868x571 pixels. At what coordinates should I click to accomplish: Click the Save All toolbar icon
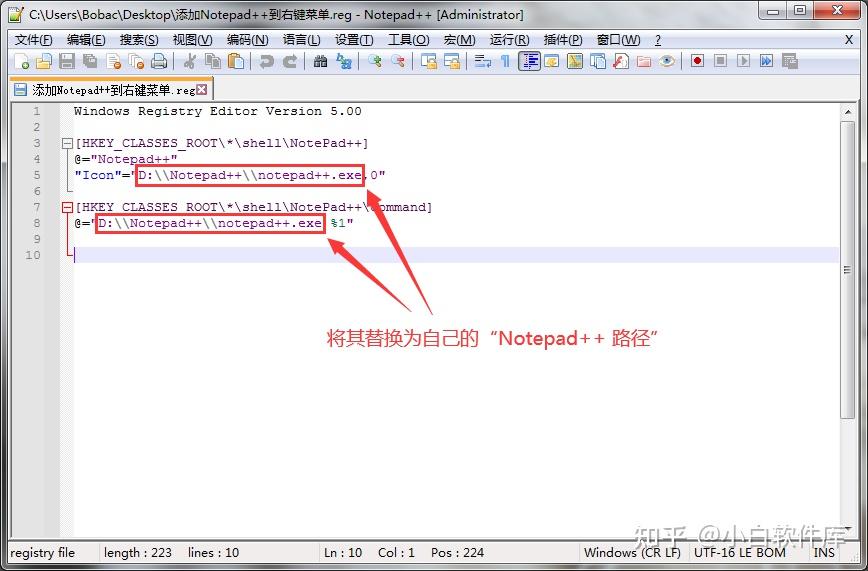[x=90, y=61]
